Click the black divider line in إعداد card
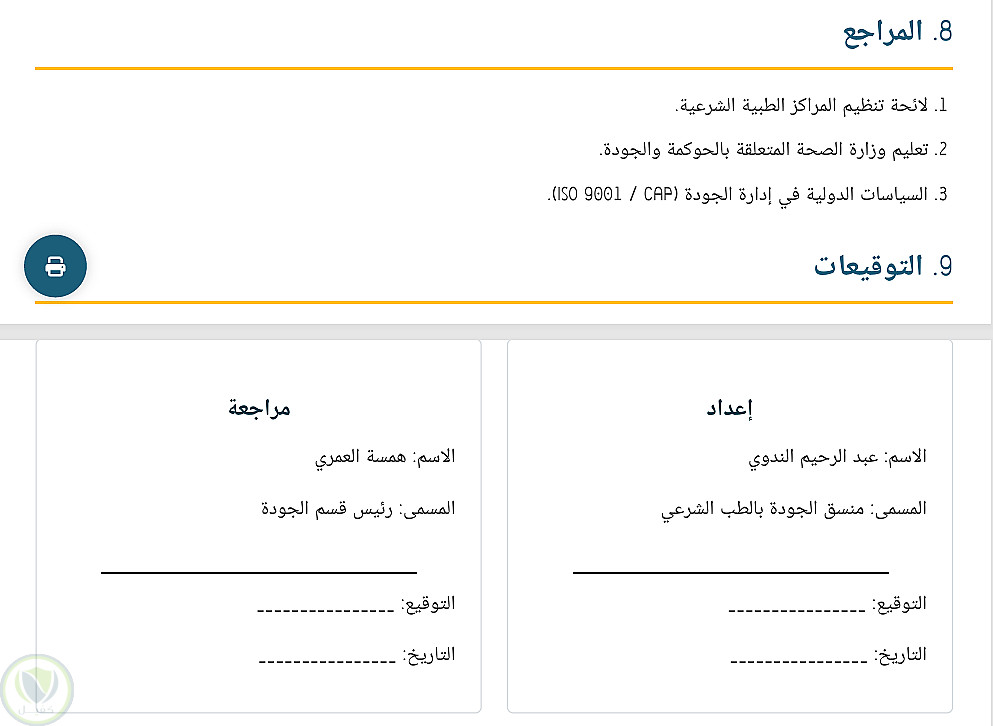Viewport: 993px width, 726px height. click(730, 572)
